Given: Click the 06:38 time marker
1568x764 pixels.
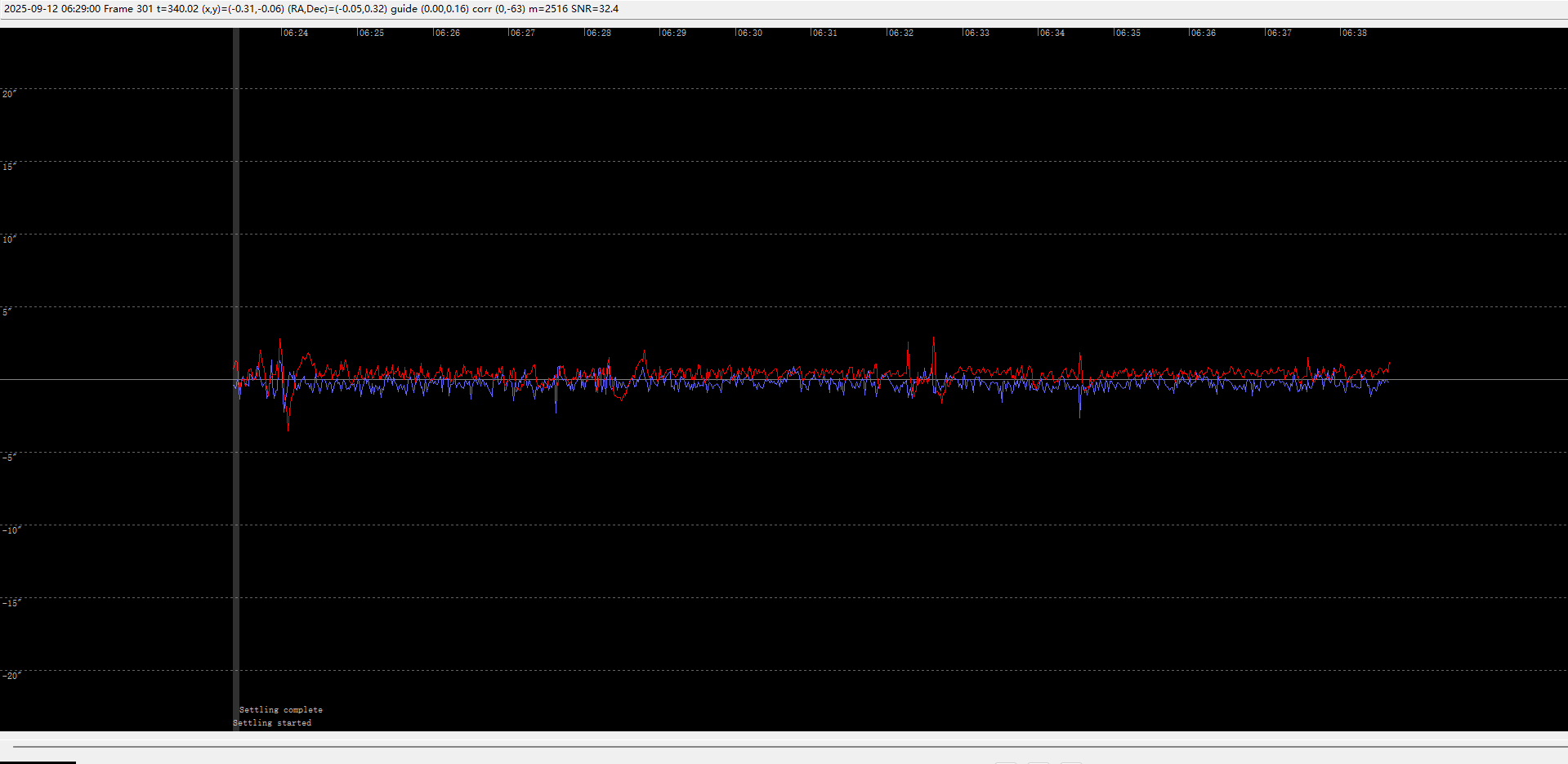Looking at the screenshot, I should point(1354,34).
